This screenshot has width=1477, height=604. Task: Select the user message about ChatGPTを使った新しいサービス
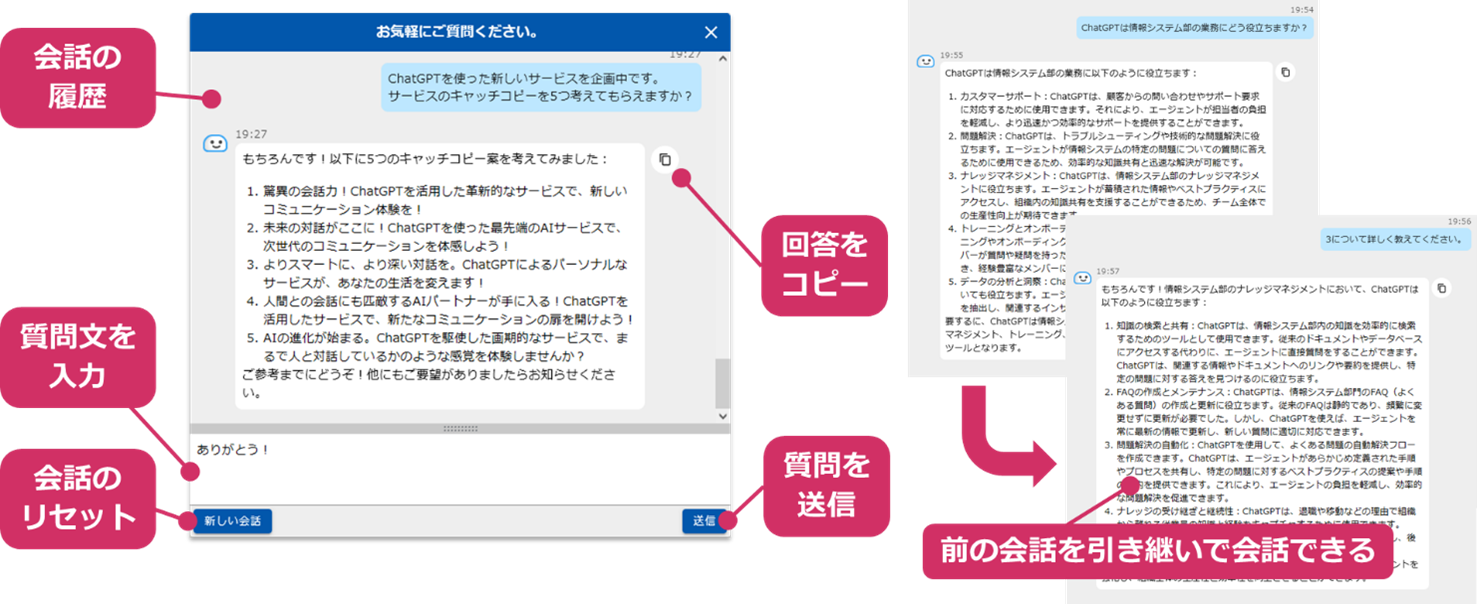540,87
